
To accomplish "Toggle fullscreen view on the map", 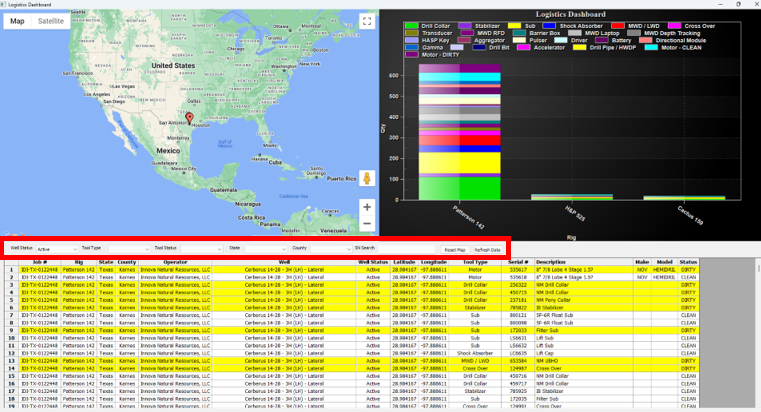I will pos(367,21).
